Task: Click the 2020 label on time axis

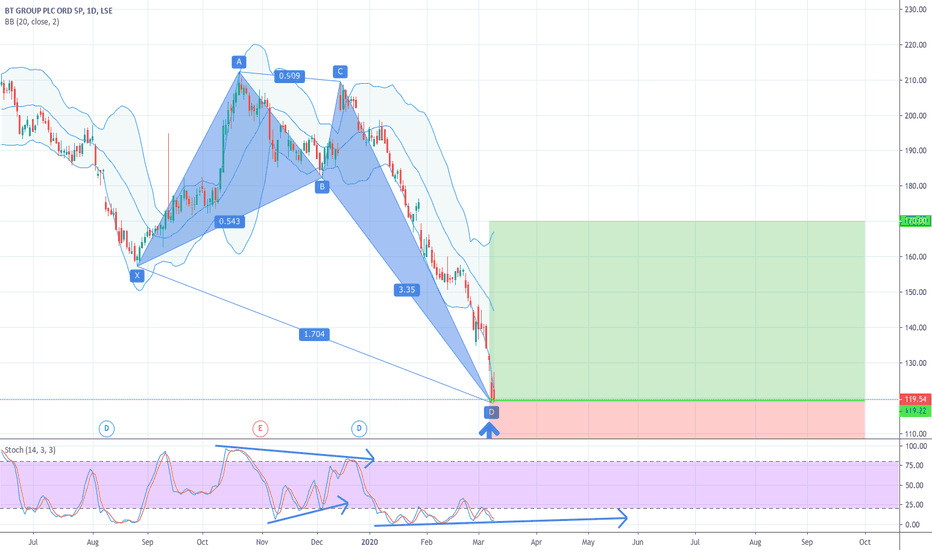Action: (370, 542)
